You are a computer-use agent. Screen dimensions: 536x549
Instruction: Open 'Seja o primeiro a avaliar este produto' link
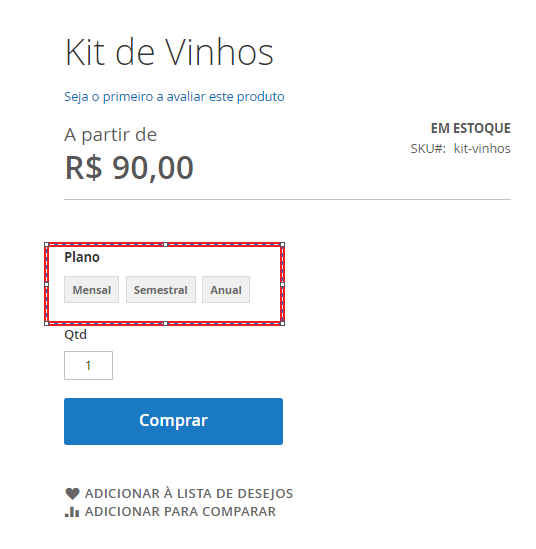point(174,97)
